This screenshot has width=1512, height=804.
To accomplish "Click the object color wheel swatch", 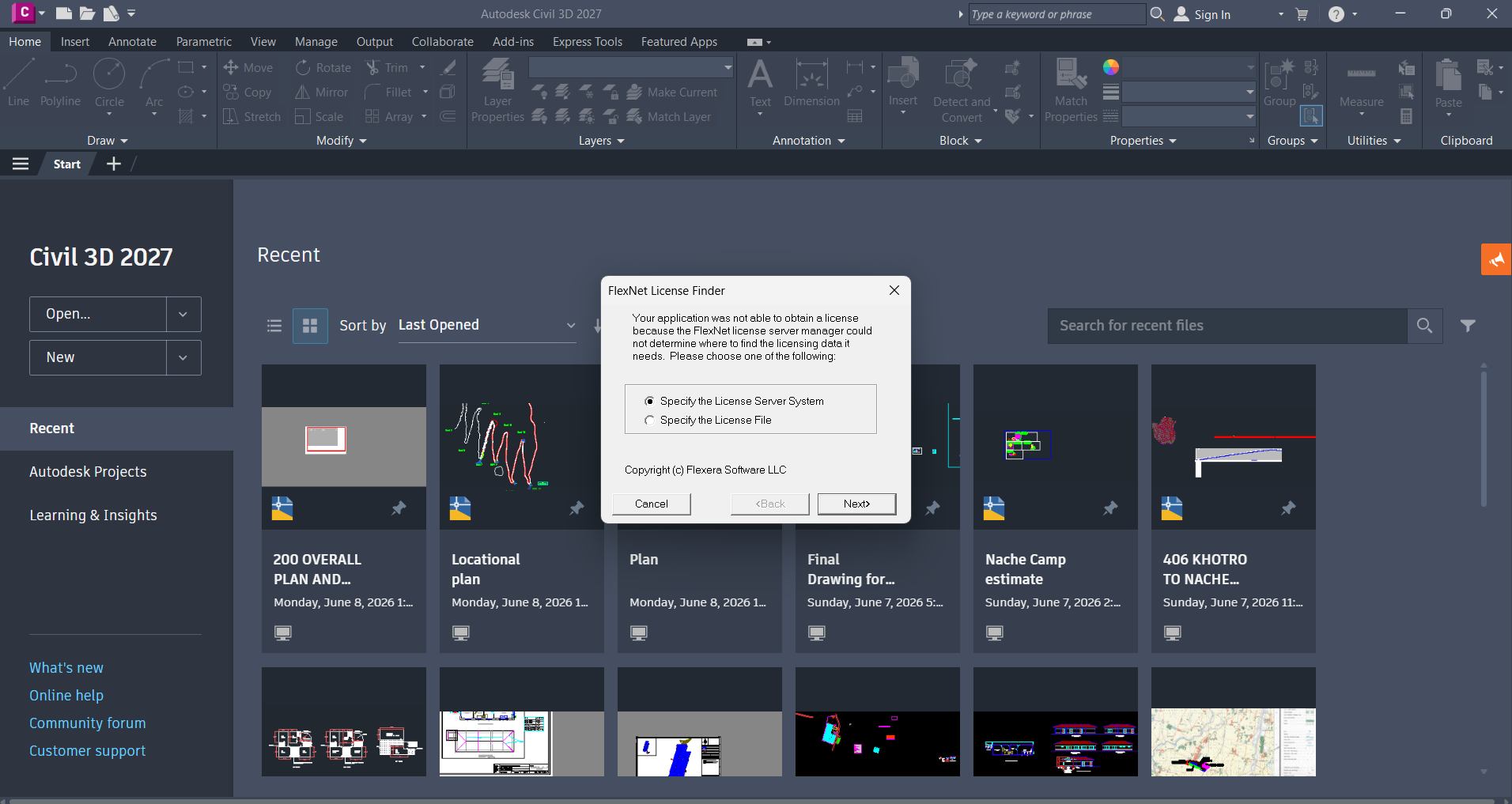I will [1111, 67].
